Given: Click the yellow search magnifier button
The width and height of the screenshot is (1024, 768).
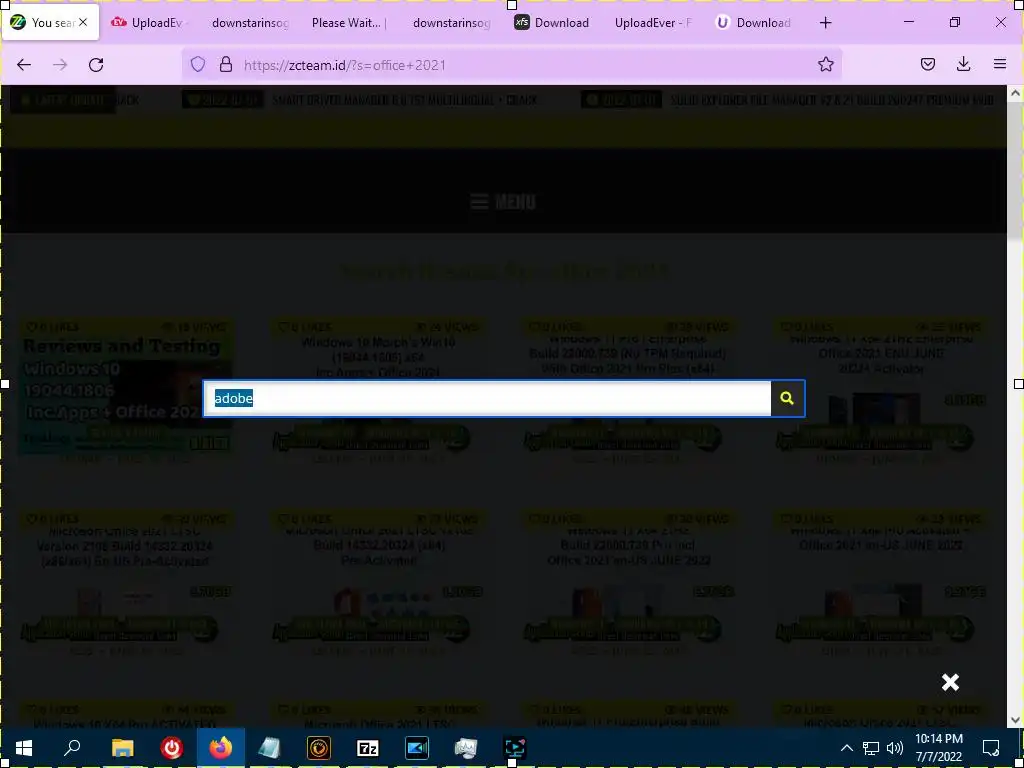Looking at the screenshot, I should point(787,398).
